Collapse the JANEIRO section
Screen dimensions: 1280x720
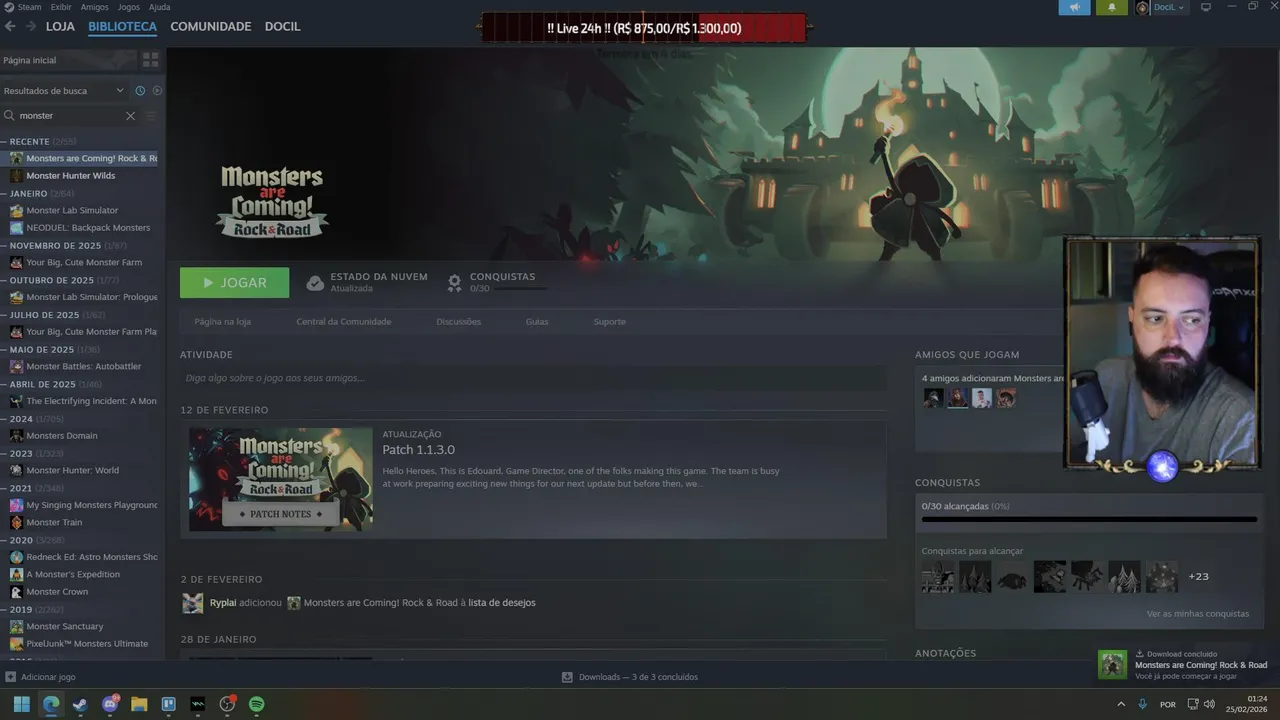(x=4, y=193)
